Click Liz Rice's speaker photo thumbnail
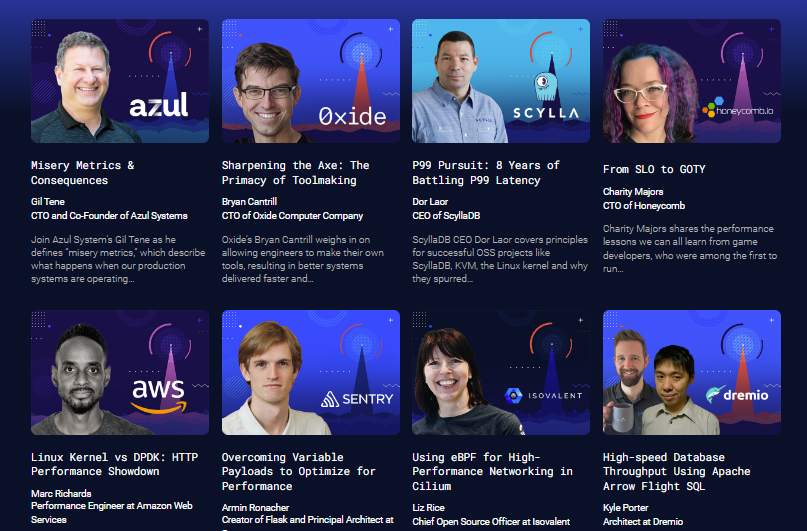Image resolution: width=807 pixels, height=531 pixels. coord(501,372)
